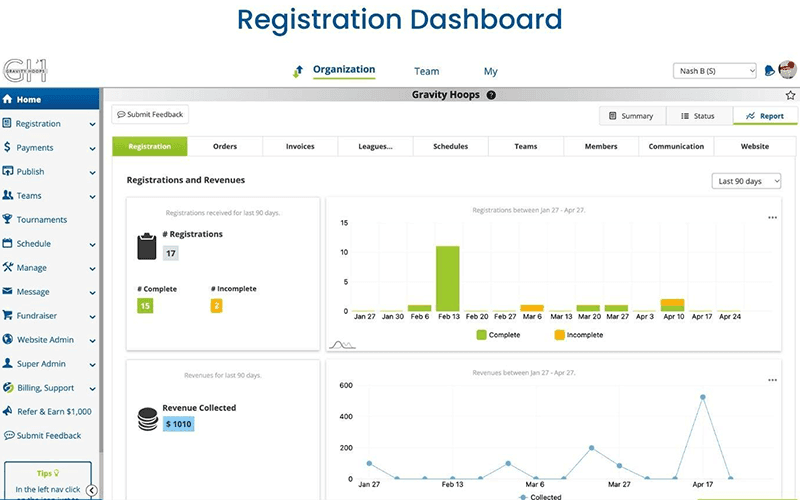
Task: Expand the Fundraiser sidebar chevron
Action: 92,316
